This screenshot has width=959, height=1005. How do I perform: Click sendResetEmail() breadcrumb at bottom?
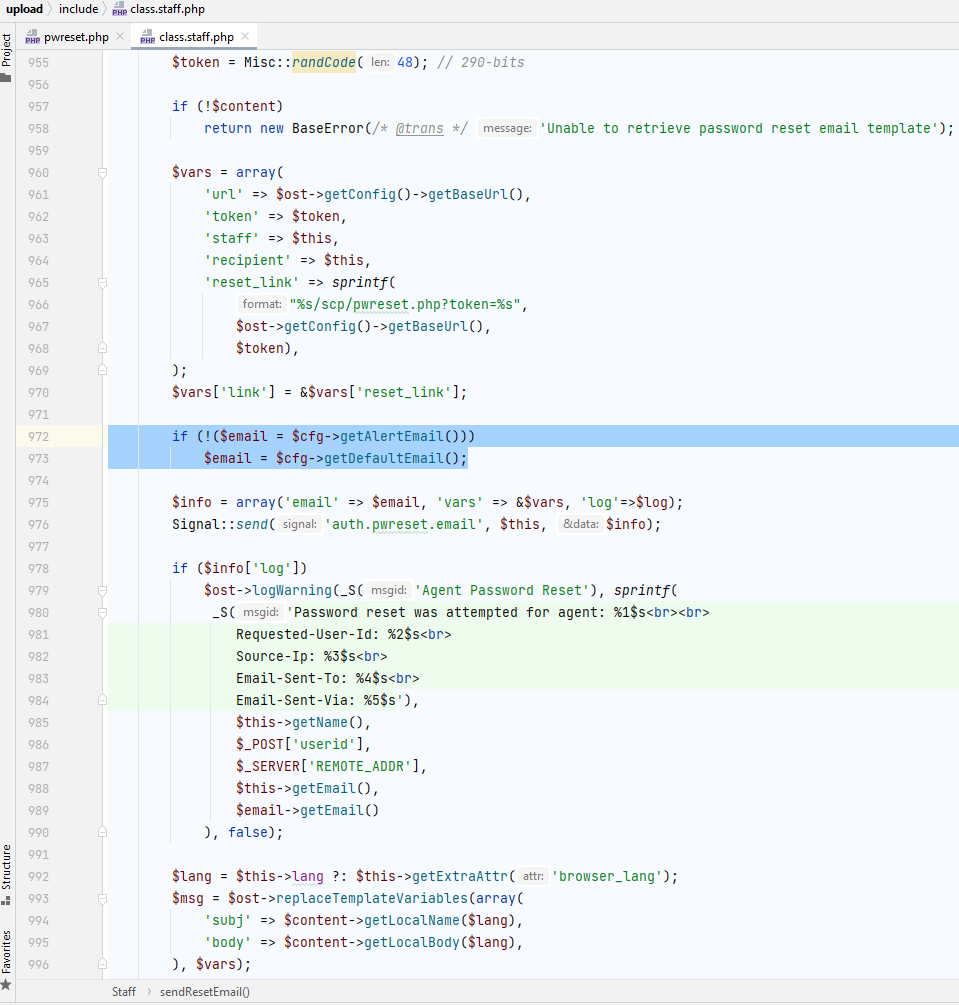(x=204, y=992)
